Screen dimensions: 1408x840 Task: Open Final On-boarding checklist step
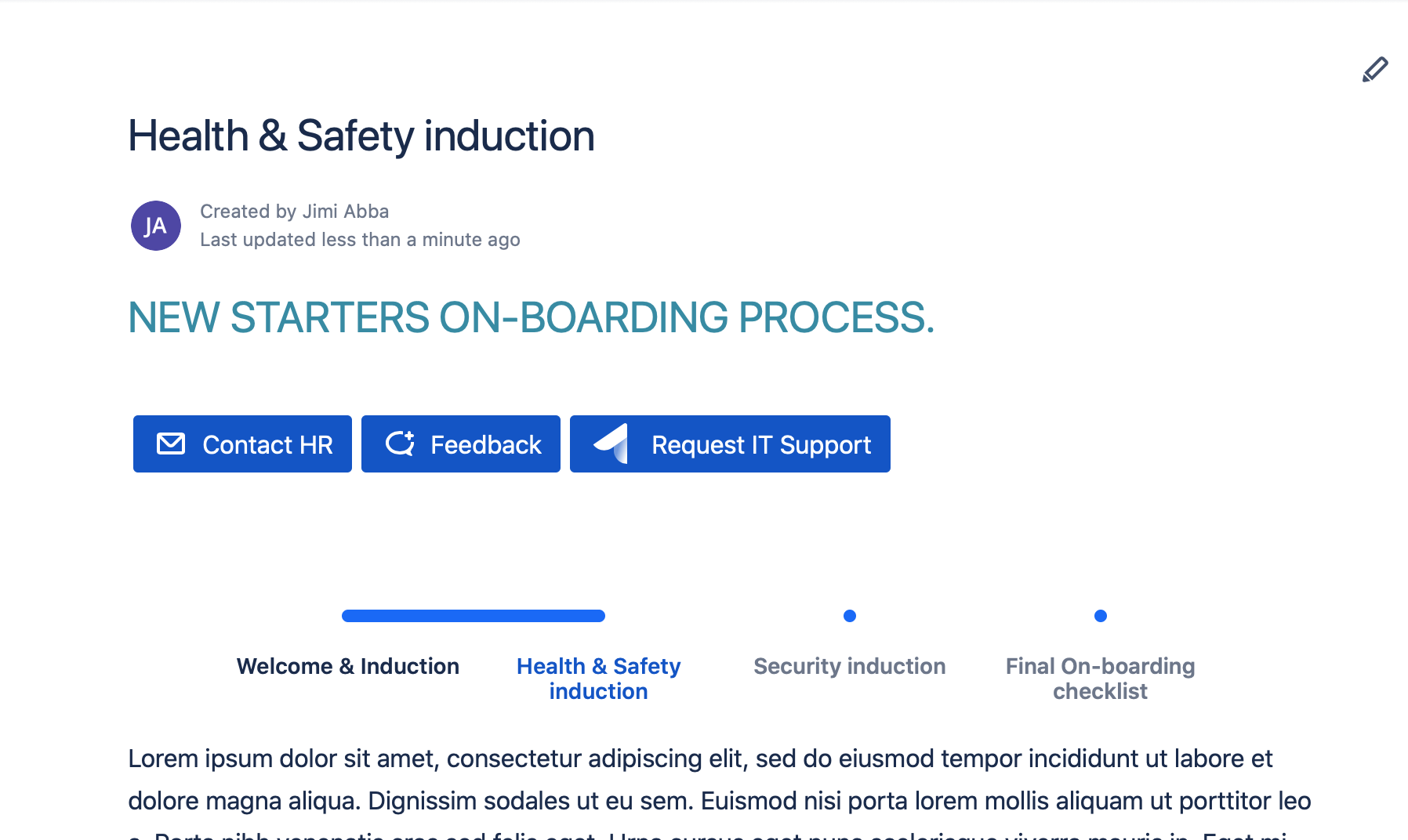pos(1101,679)
